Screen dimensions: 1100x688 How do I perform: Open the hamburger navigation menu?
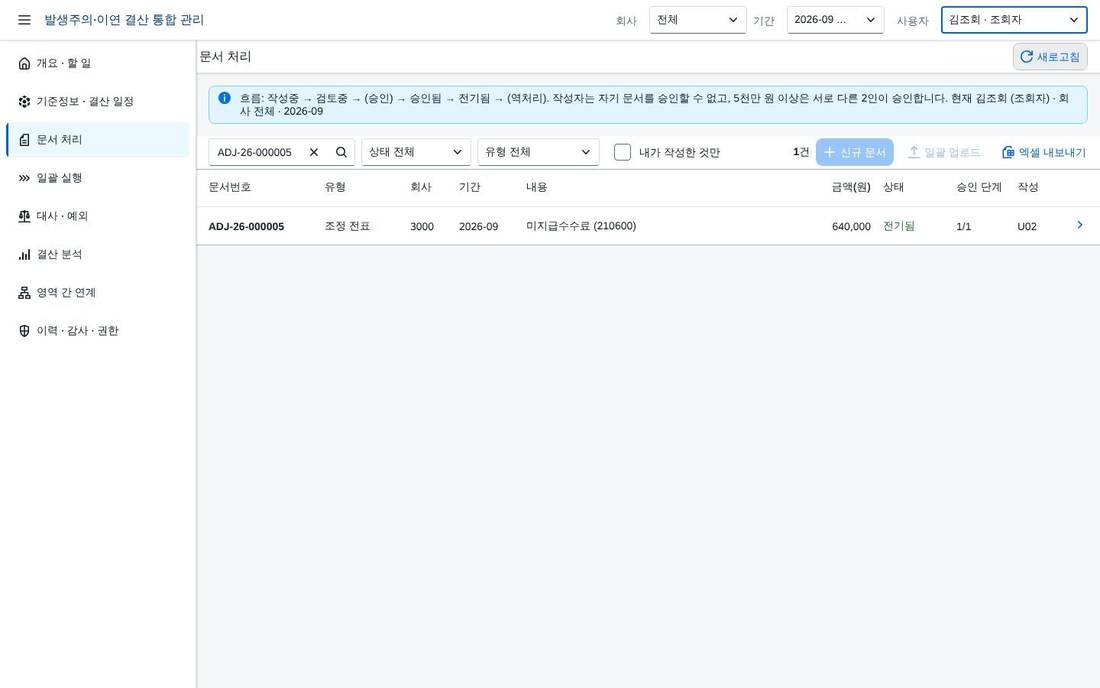point(24,20)
